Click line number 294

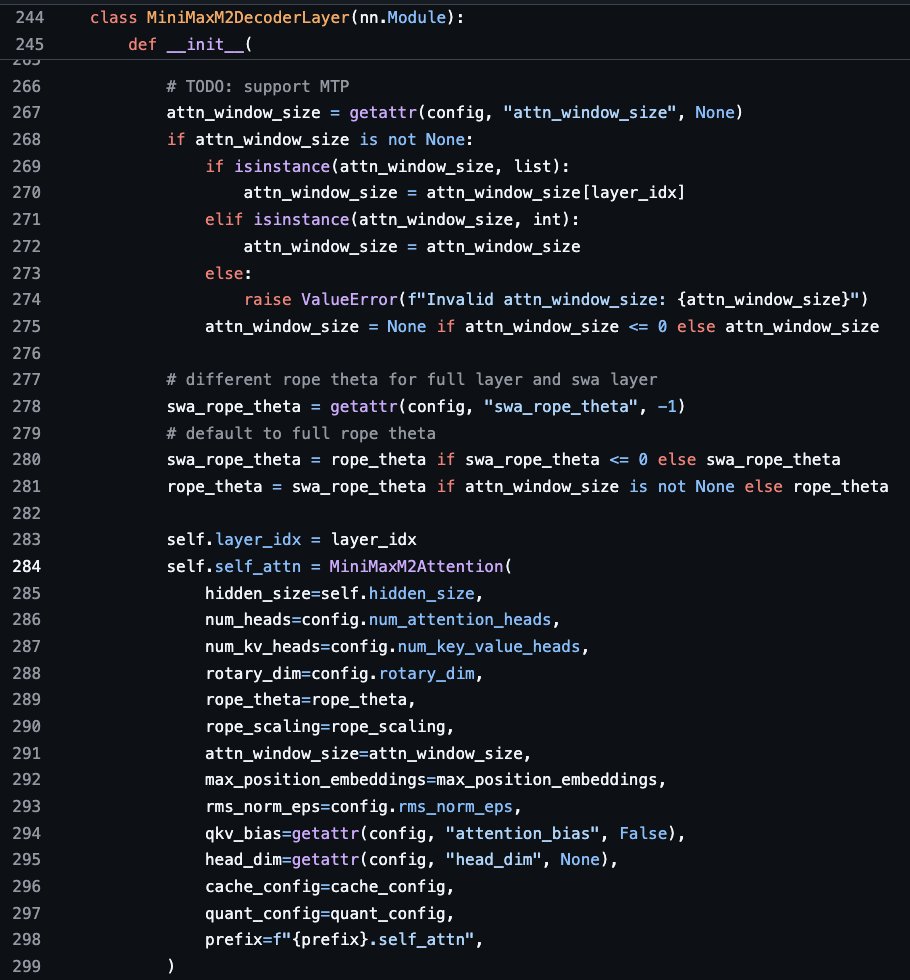point(26,833)
